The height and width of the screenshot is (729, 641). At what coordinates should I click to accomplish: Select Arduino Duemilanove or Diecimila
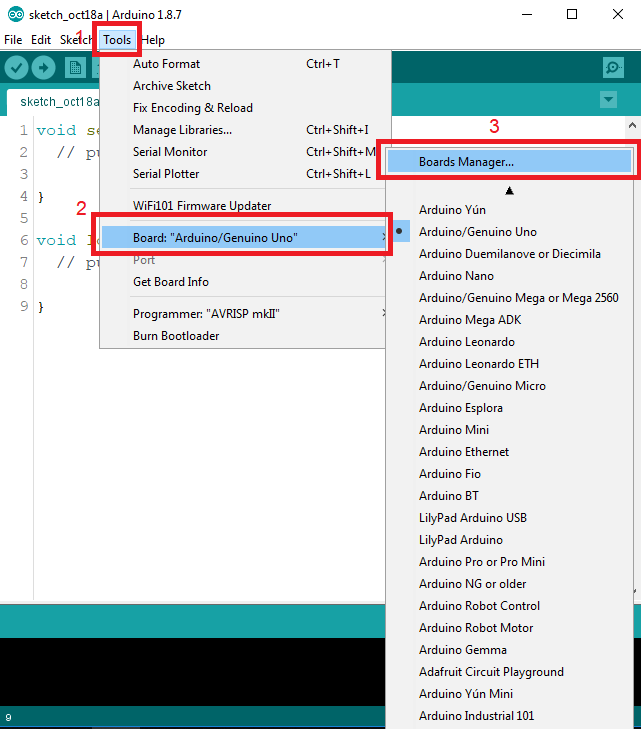[509, 254]
